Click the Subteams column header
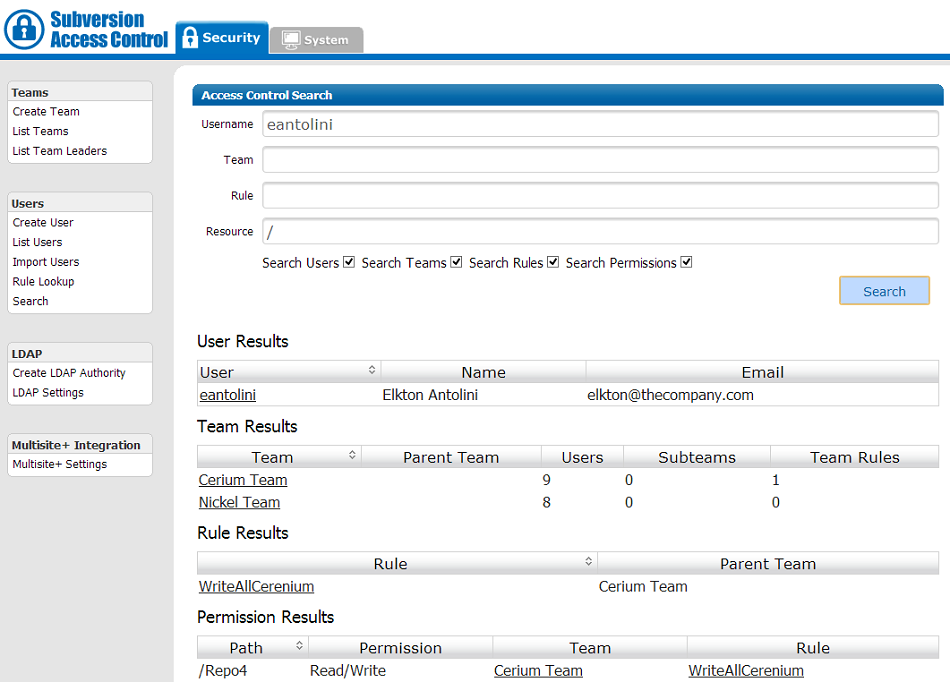The width and height of the screenshot is (950, 682). [x=697, y=457]
